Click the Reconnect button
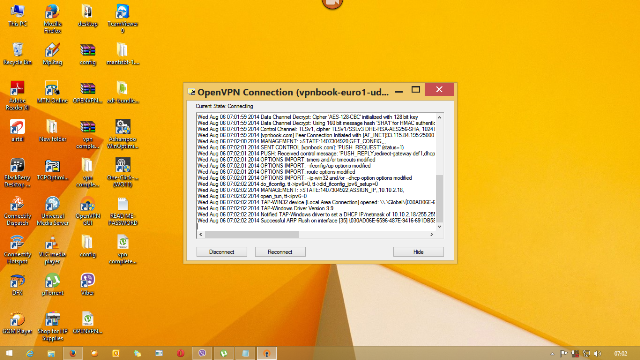Screen dimensions: 640x360 click(280, 252)
